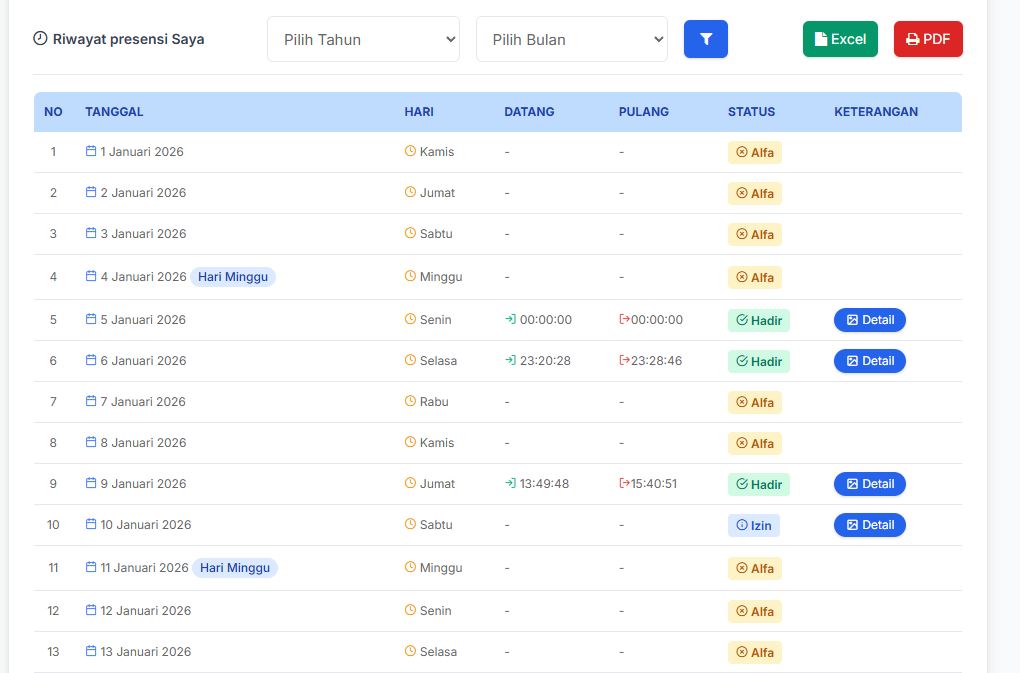Click the clock icon next to Riwayat presensi Saya

tap(40, 39)
